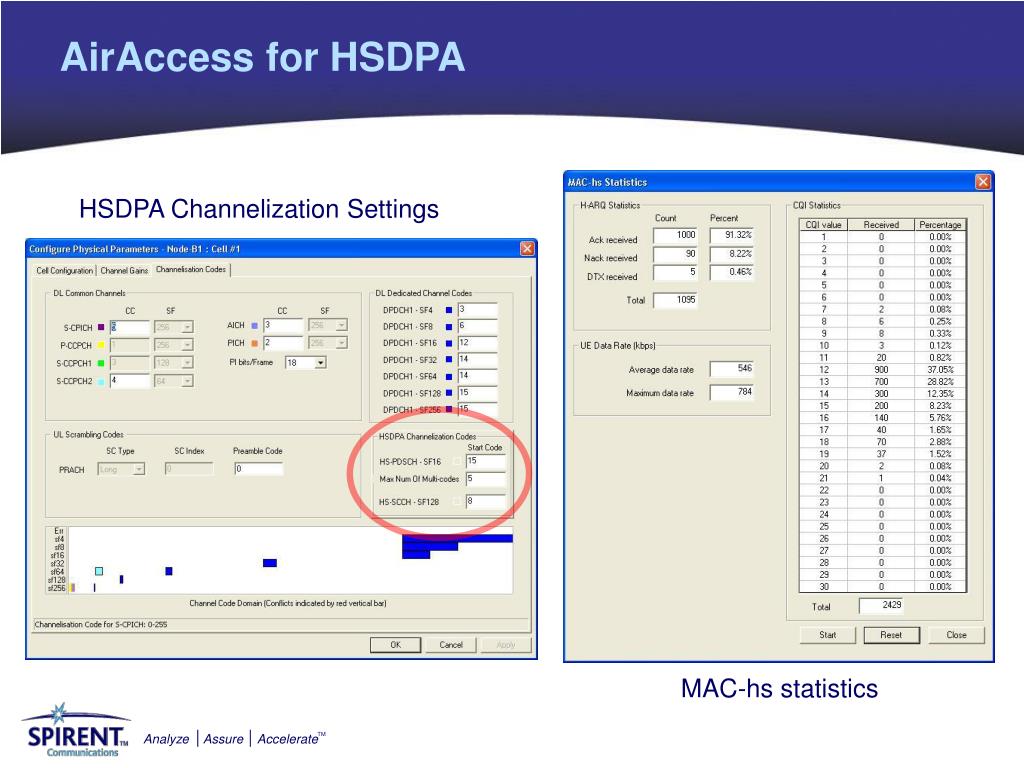Select the Channelisation Codes tab
The width and height of the screenshot is (1024, 768).
[x=191, y=269]
